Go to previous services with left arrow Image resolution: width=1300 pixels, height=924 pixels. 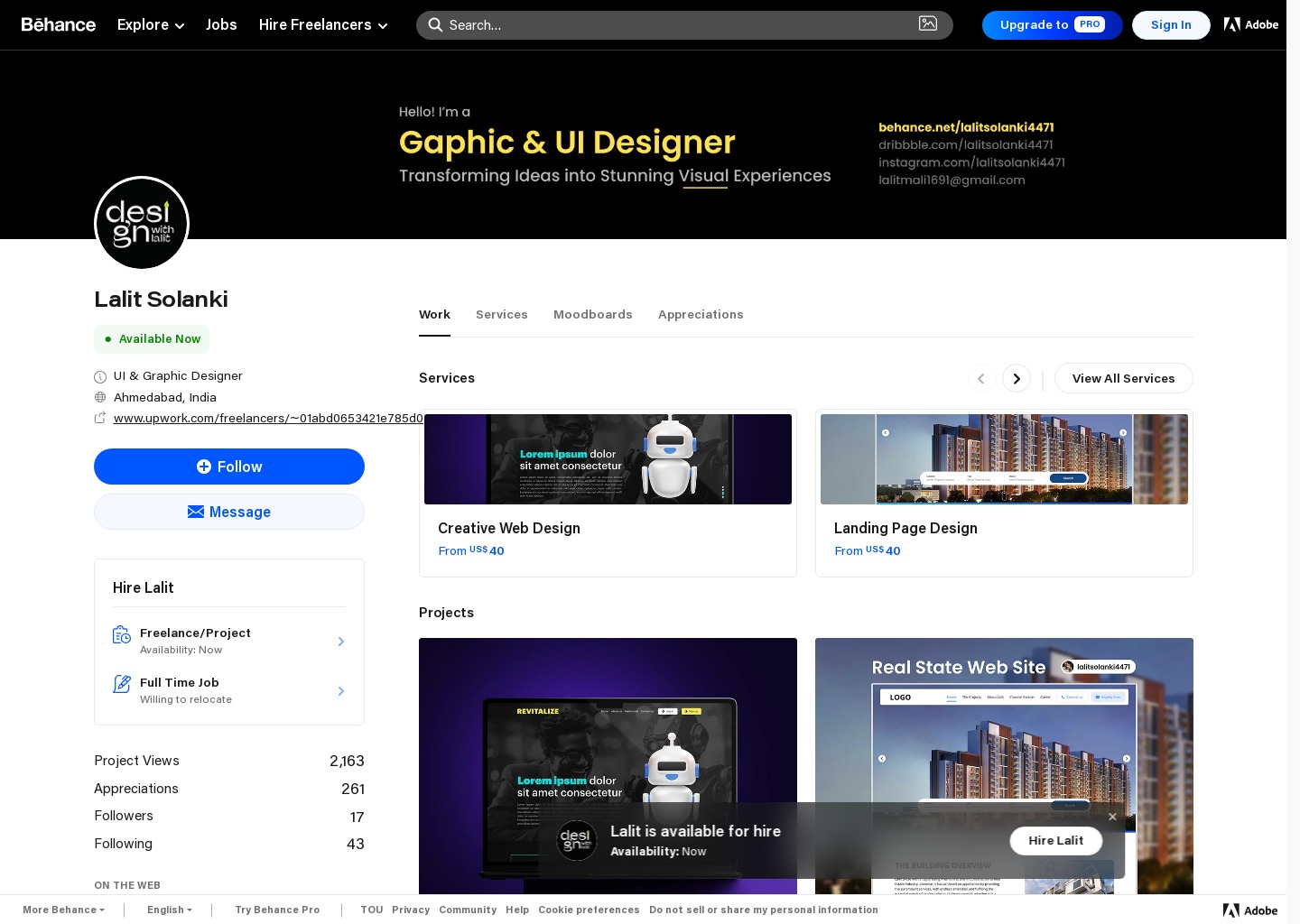click(x=981, y=378)
